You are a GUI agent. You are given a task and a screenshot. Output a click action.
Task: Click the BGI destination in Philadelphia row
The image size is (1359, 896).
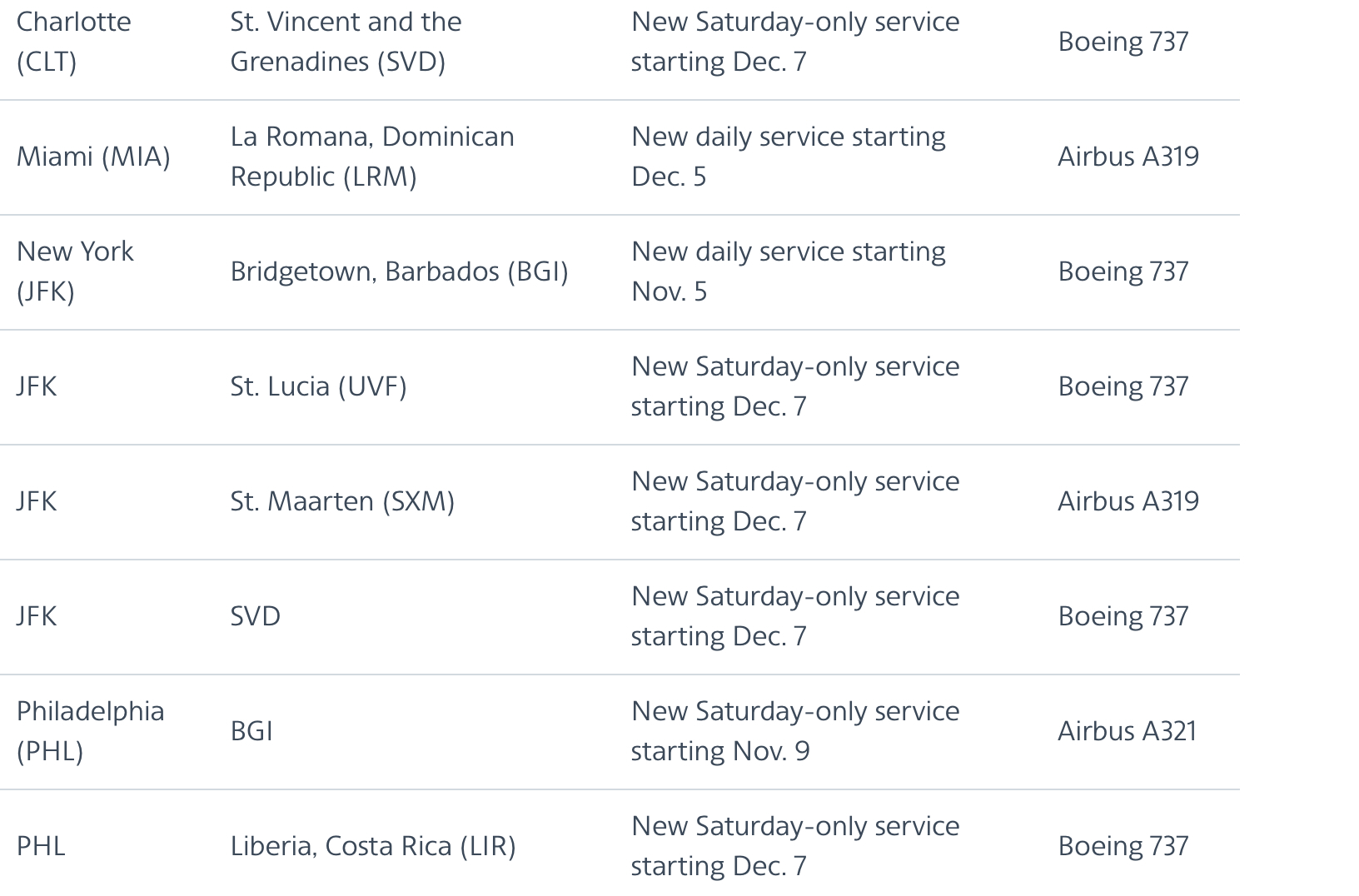pos(251,731)
